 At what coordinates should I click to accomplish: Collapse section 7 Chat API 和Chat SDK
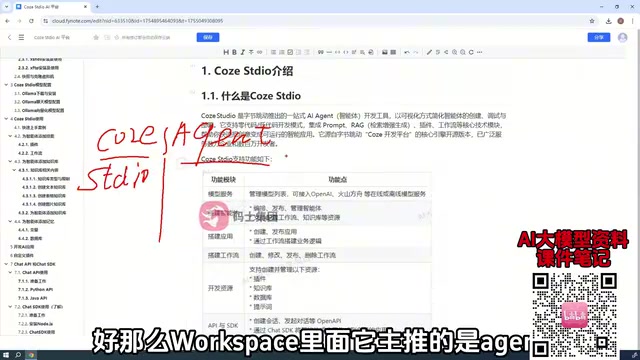click(x=6, y=264)
